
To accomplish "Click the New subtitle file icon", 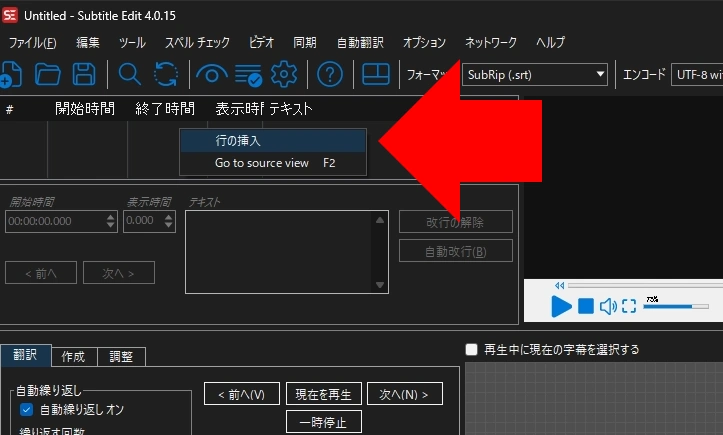I will coord(10,74).
